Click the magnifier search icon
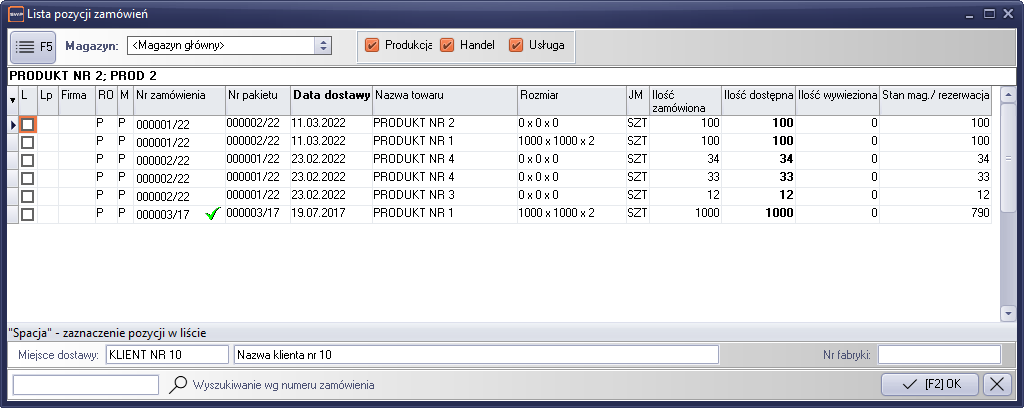This screenshot has height=408, width=1024. (x=178, y=384)
